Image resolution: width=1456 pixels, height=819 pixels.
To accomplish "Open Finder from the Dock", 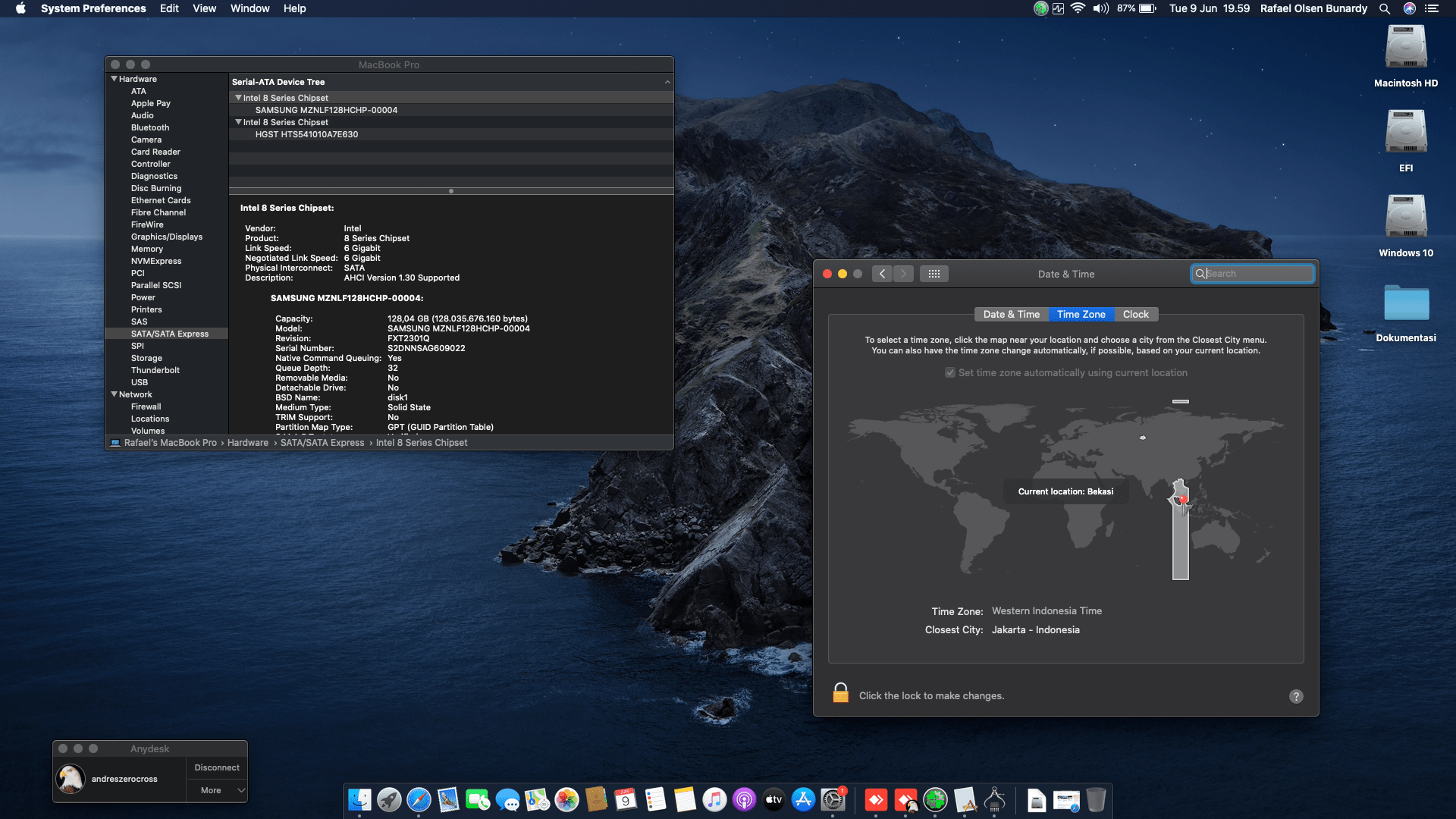I will [x=359, y=799].
